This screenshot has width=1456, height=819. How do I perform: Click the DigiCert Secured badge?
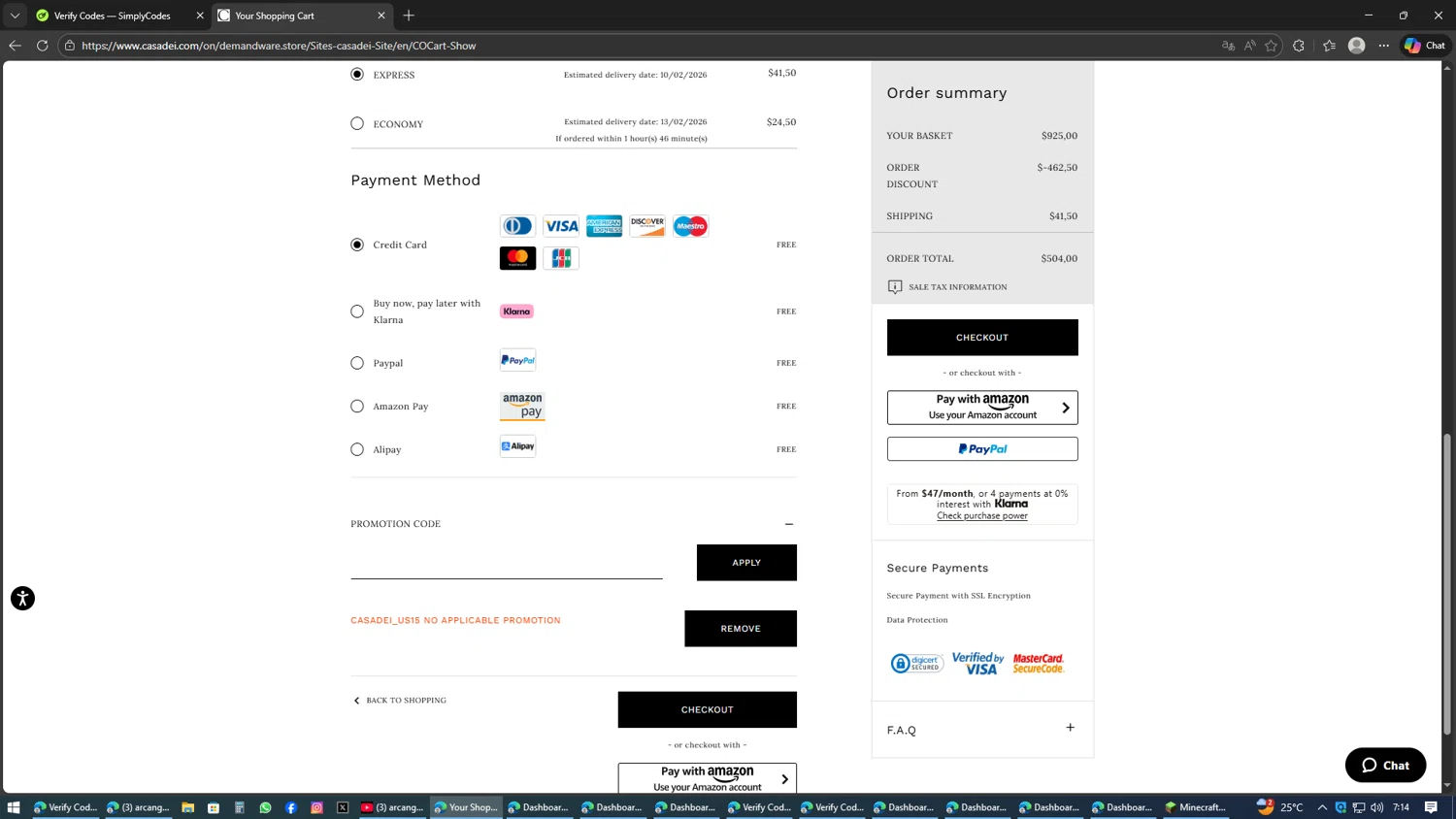pyautogui.click(x=917, y=664)
